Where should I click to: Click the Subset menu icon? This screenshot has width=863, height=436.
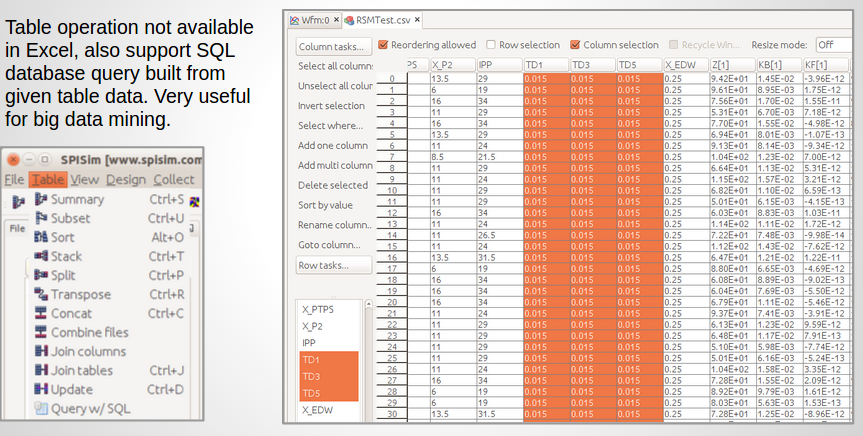tap(41, 219)
